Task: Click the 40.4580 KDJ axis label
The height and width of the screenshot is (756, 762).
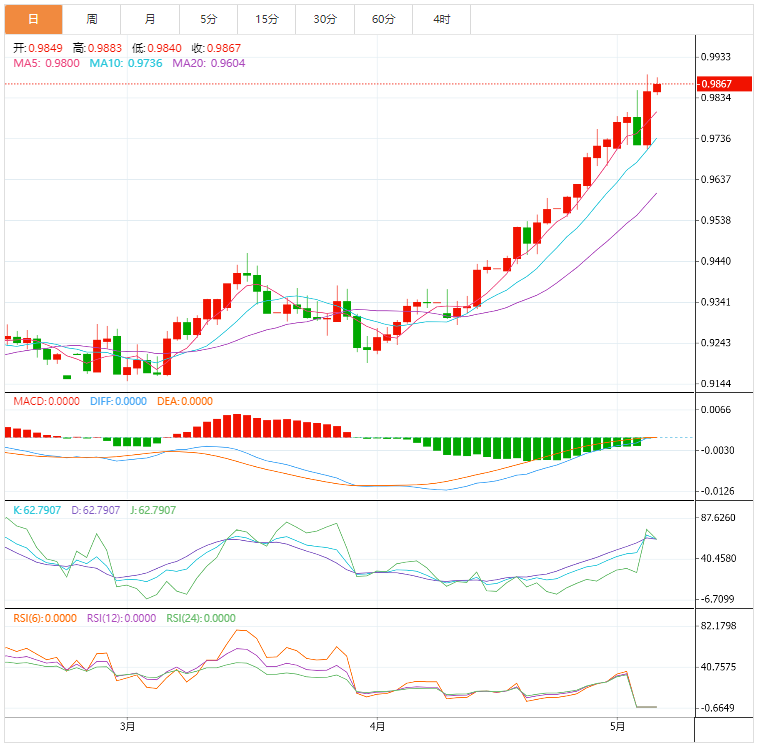Action: [718, 558]
